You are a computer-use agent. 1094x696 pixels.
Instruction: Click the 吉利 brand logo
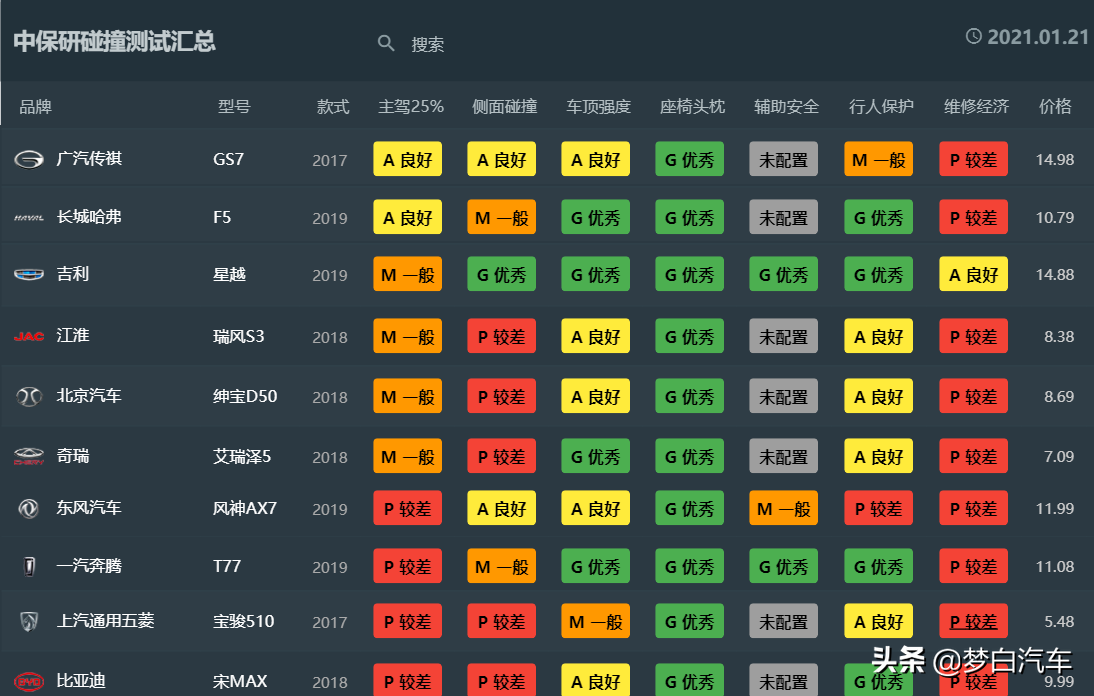(29, 275)
